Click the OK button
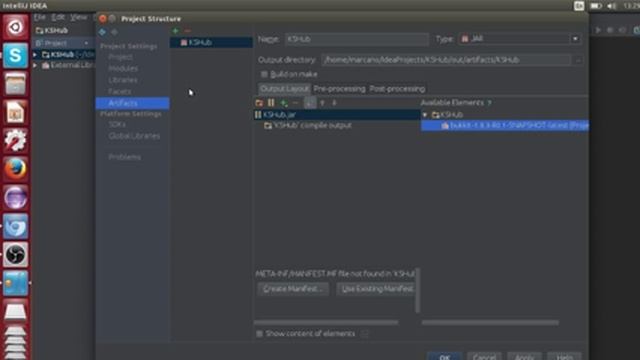This screenshot has width=640, height=360. click(x=444, y=356)
